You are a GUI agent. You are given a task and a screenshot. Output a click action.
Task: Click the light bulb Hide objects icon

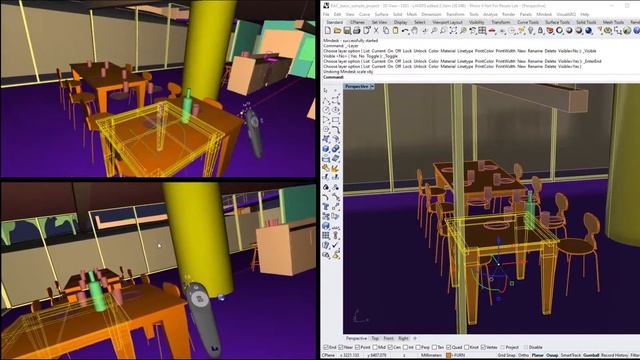[x=531, y=31]
